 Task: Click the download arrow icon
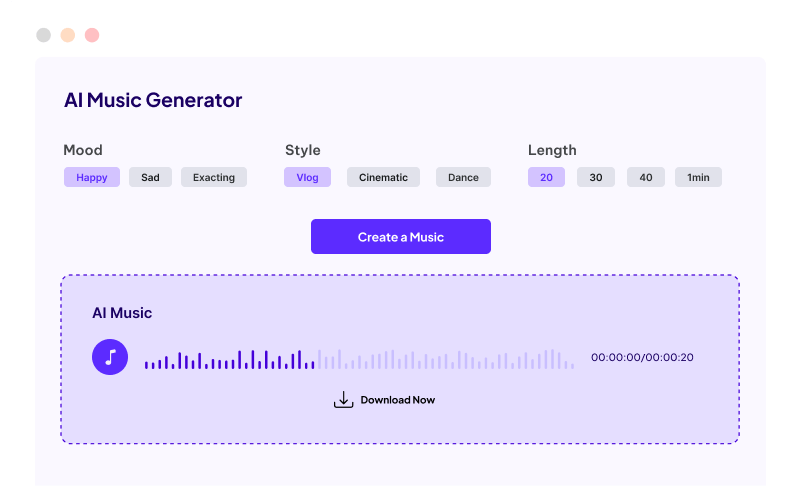point(343,400)
